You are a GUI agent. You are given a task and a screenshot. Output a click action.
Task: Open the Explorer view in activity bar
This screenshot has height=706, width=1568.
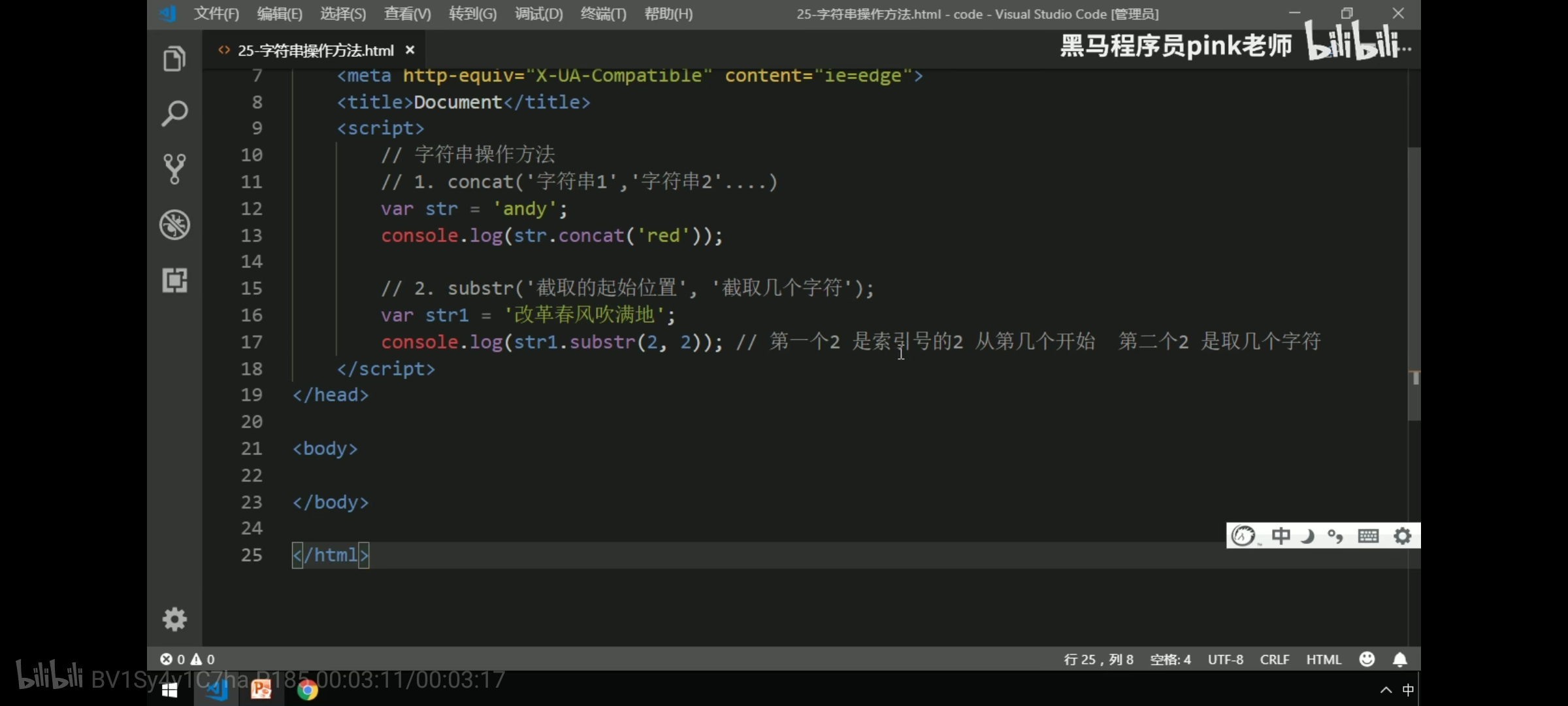coord(174,59)
